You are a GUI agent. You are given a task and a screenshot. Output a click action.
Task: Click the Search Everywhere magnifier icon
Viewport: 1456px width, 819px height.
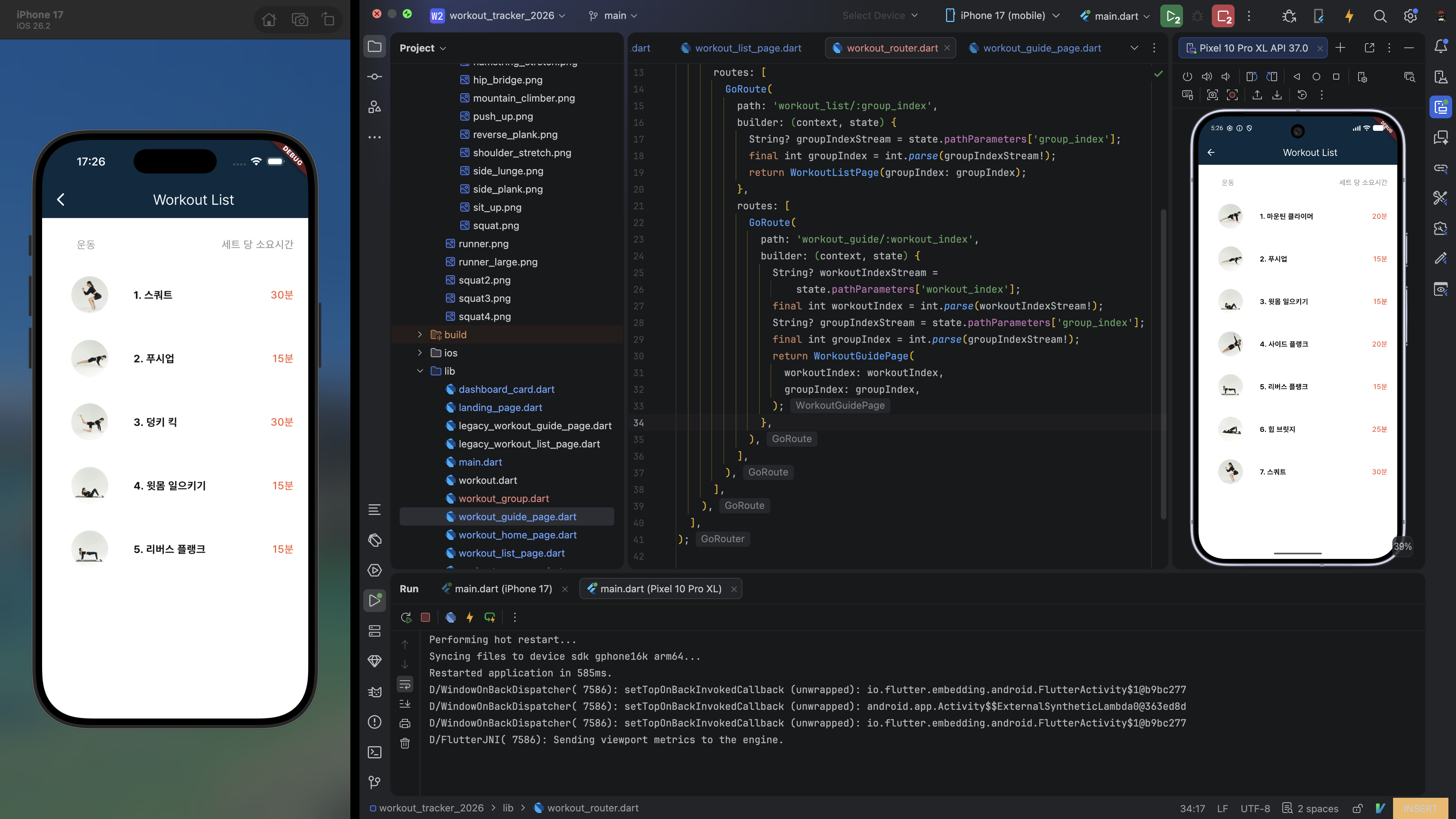[x=1380, y=16]
